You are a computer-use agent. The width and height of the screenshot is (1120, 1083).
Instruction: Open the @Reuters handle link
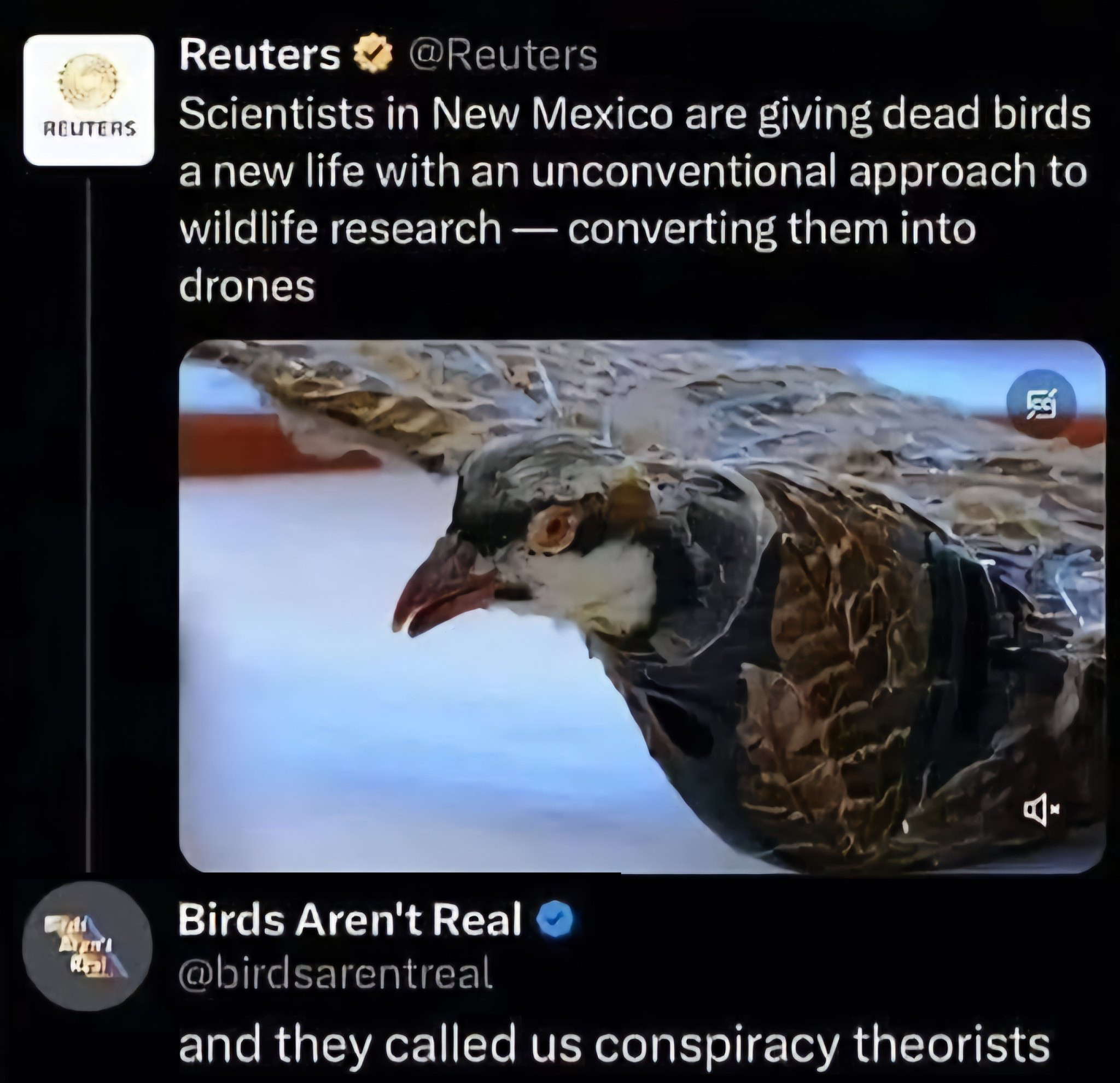[501, 56]
